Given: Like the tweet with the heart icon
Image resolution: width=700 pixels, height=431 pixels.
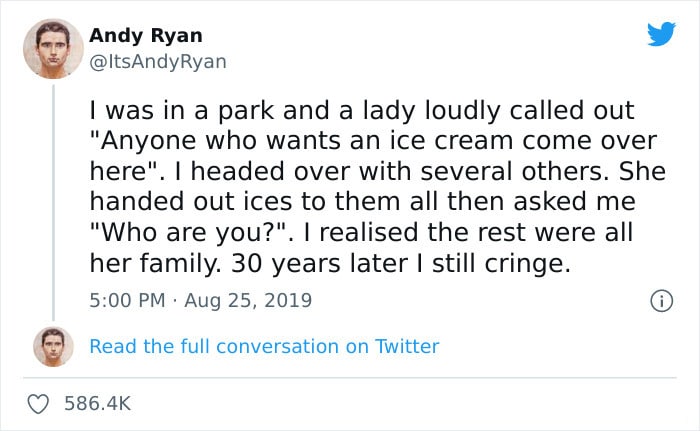Looking at the screenshot, I should coord(39,403).
